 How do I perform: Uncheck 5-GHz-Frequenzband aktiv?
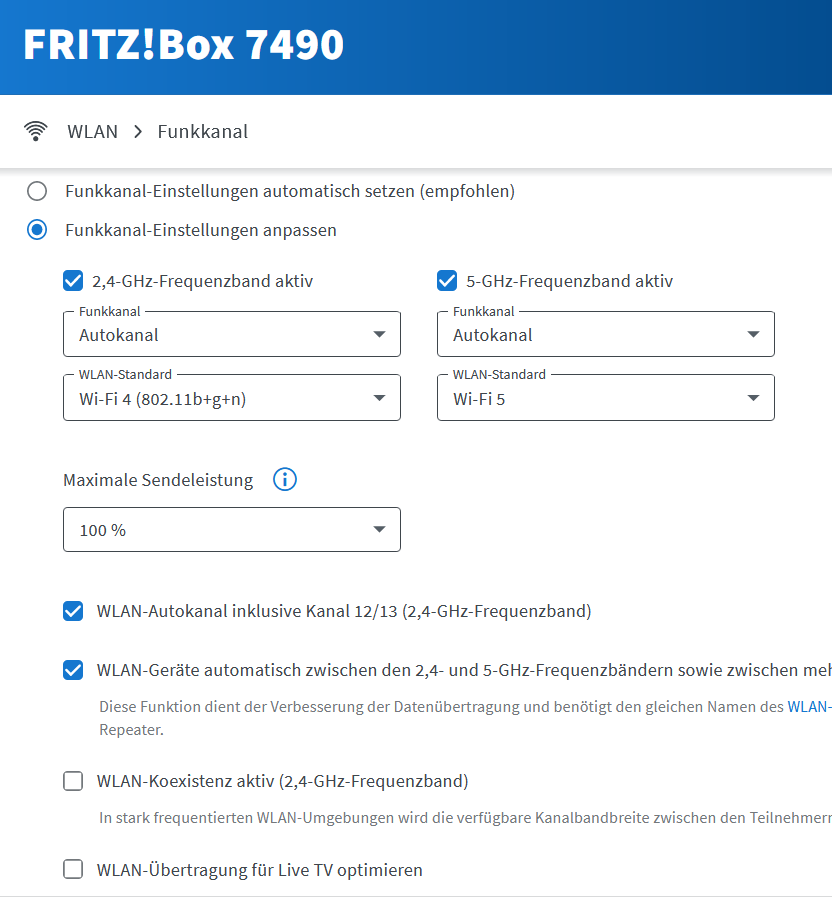click(447, 281)
